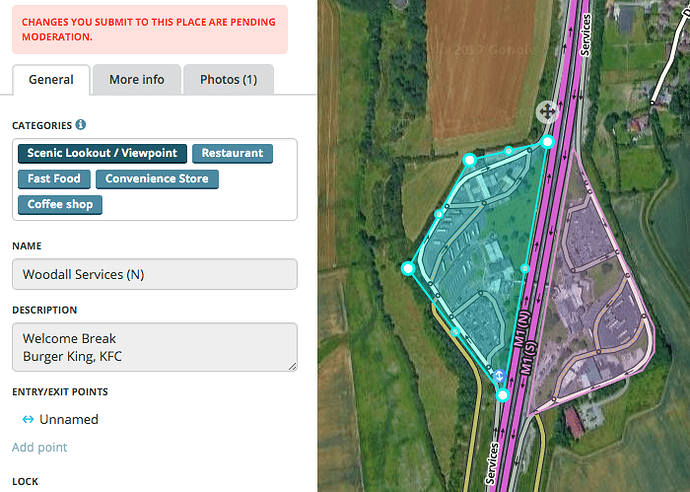Screen dimensions: 690x492
Task: Click the Restaurant category tag
Action: pyautogui.click(x=232, y=153)
